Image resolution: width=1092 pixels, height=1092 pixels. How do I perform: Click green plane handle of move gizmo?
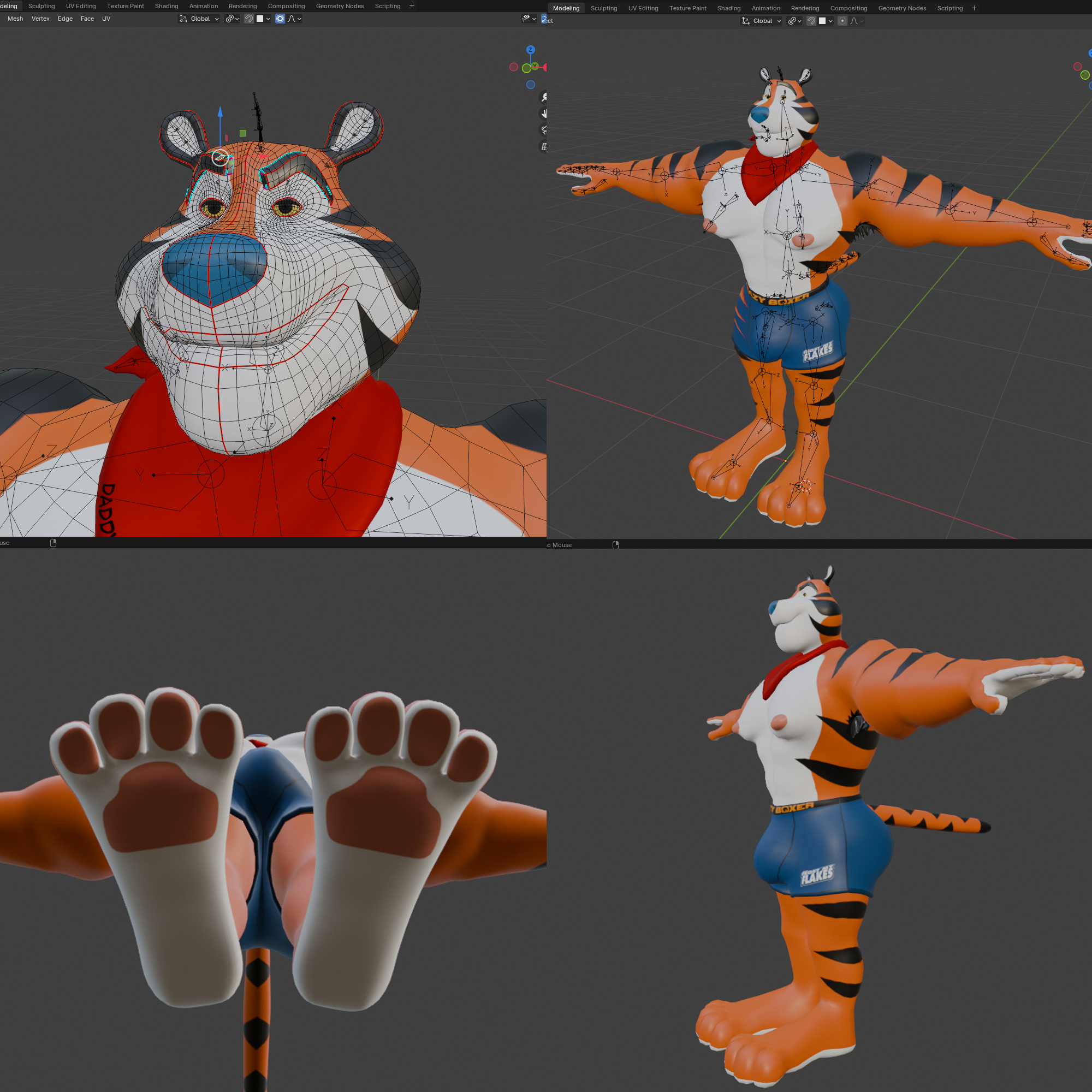[x=243, y=133]
